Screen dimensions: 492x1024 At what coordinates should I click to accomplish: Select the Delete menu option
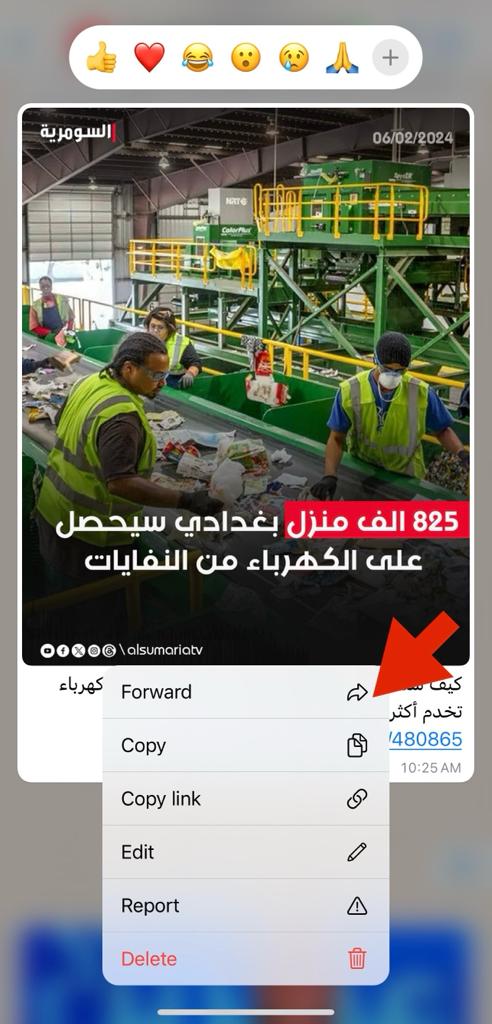point(246,959)
